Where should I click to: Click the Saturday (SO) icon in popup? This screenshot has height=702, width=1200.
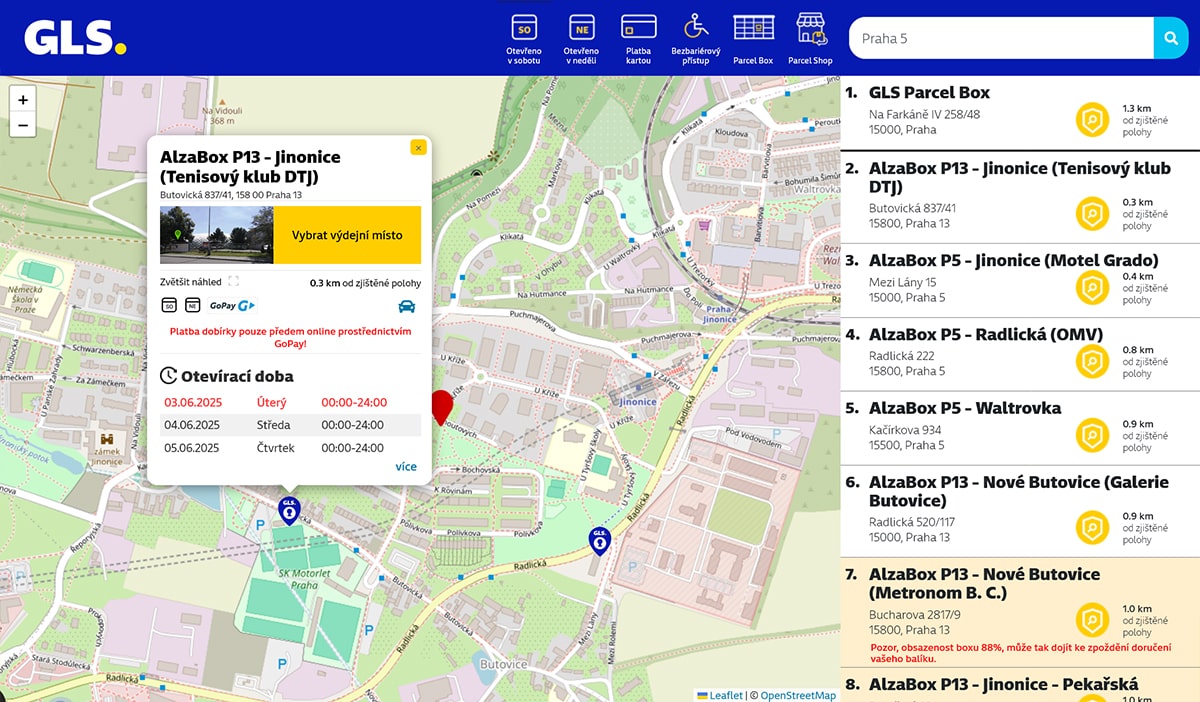169,305
